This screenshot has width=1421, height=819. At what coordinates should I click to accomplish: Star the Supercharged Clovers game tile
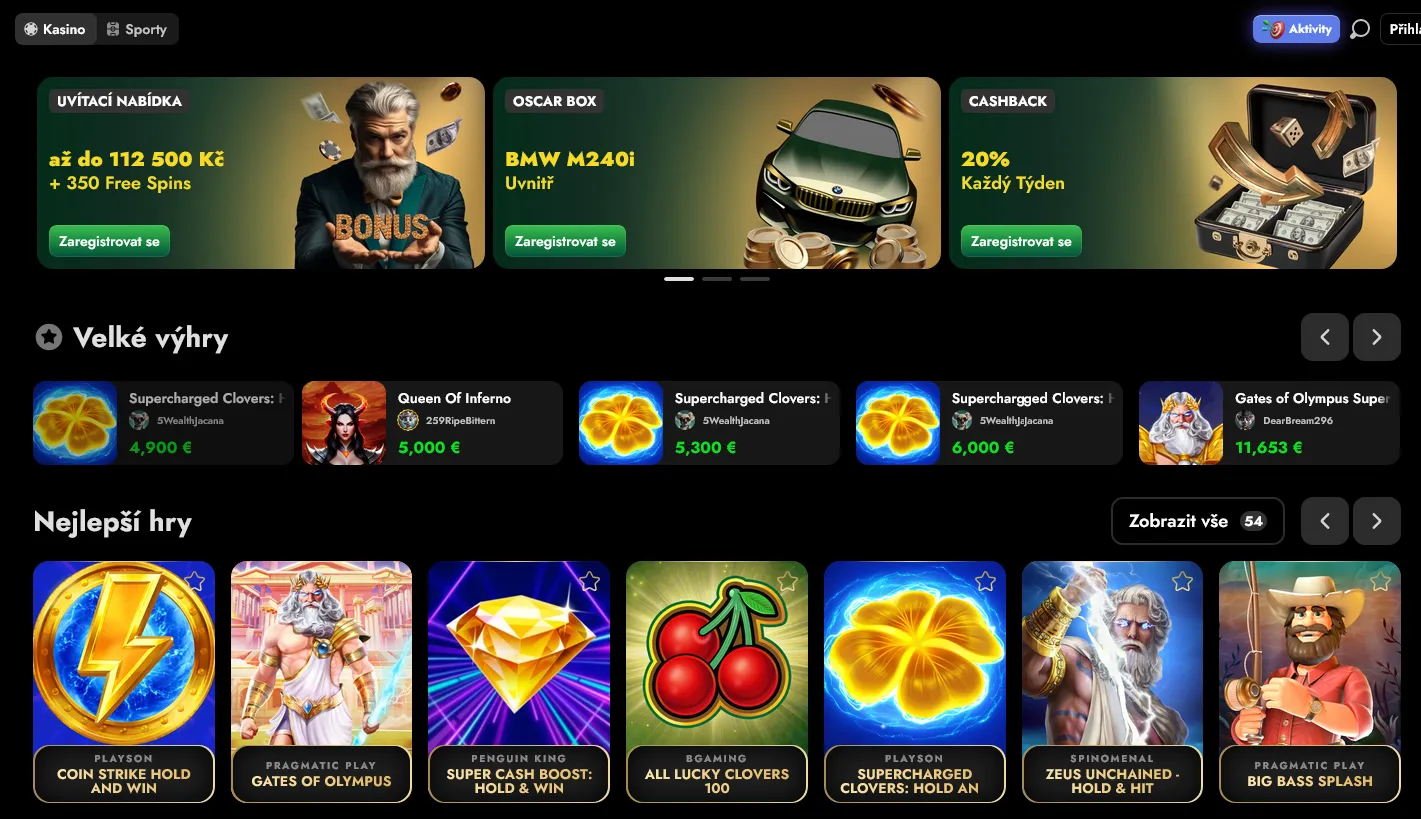986,581
